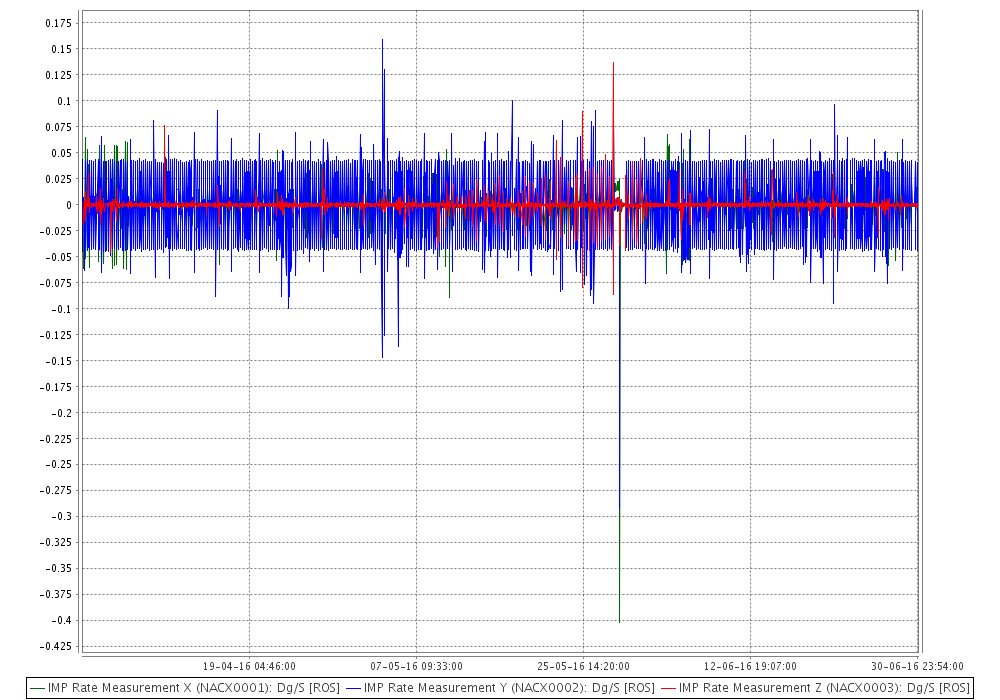Click the -0.05 y-axis label
Viewport: 1000px width, 700px height.
coord(59,257)
